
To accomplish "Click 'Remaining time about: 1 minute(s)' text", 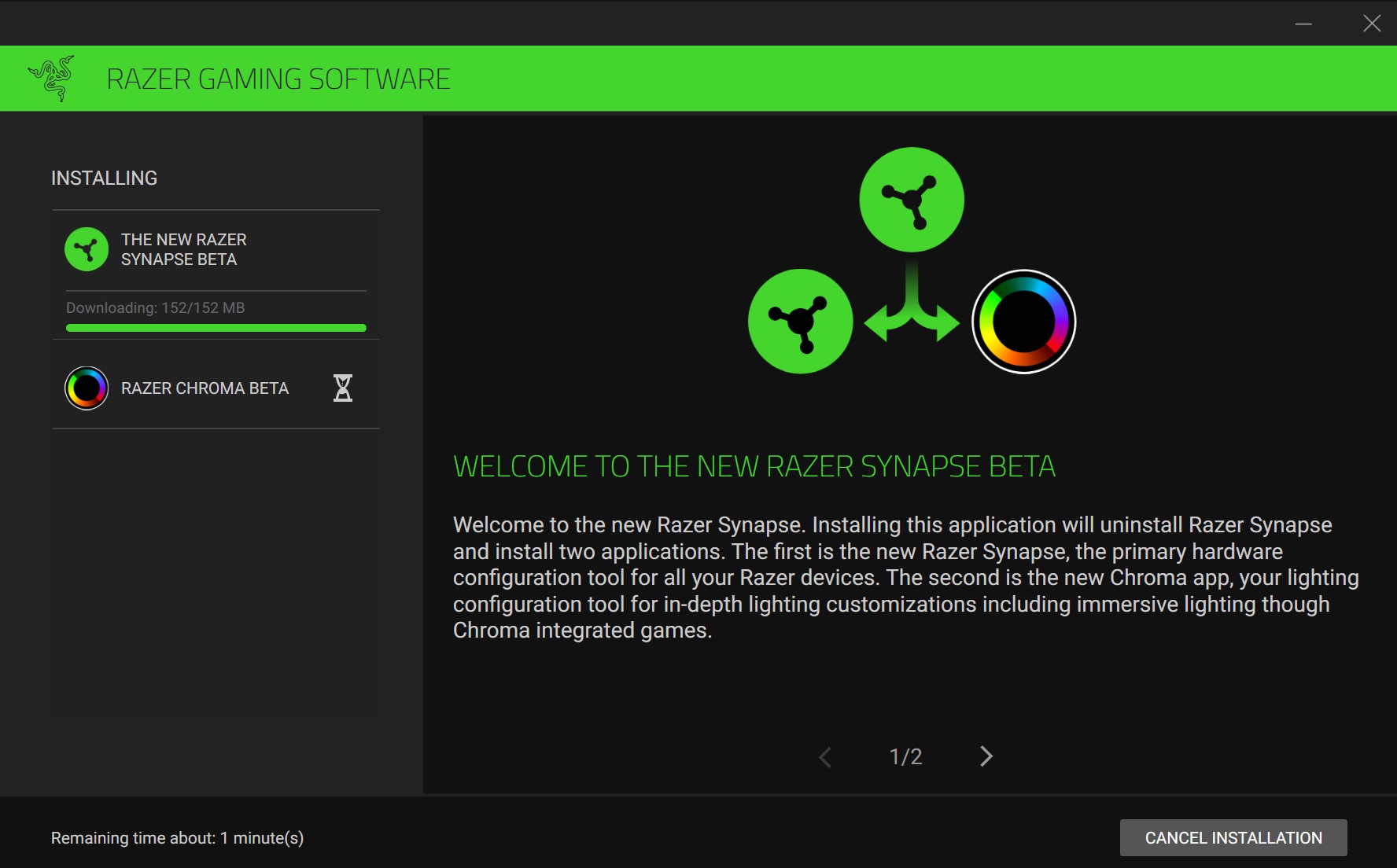I will tap(177, 838).
